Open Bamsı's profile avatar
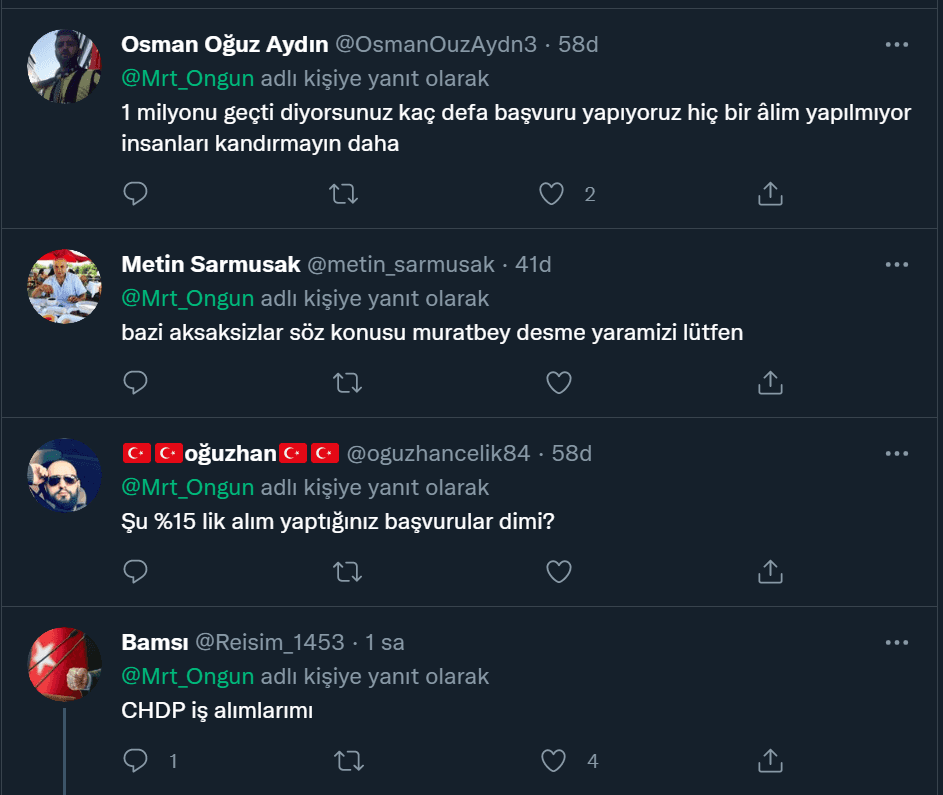This screenshot has width=943, height=795. point(64,664)
